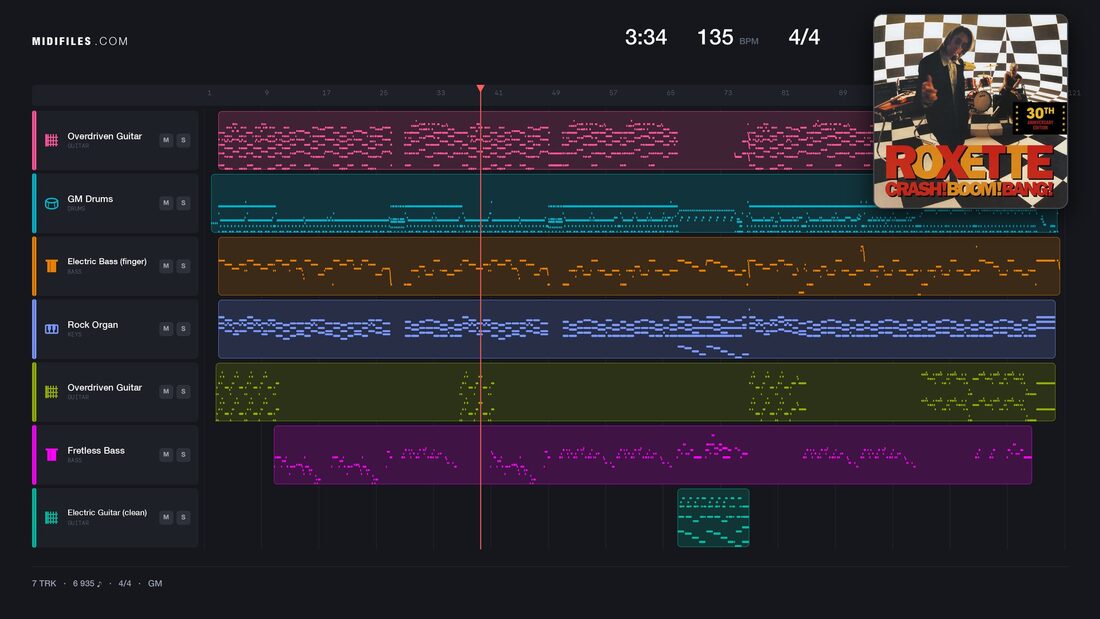
Task: Jump to bar 9 on the ruler
Action: pos(267,93)
